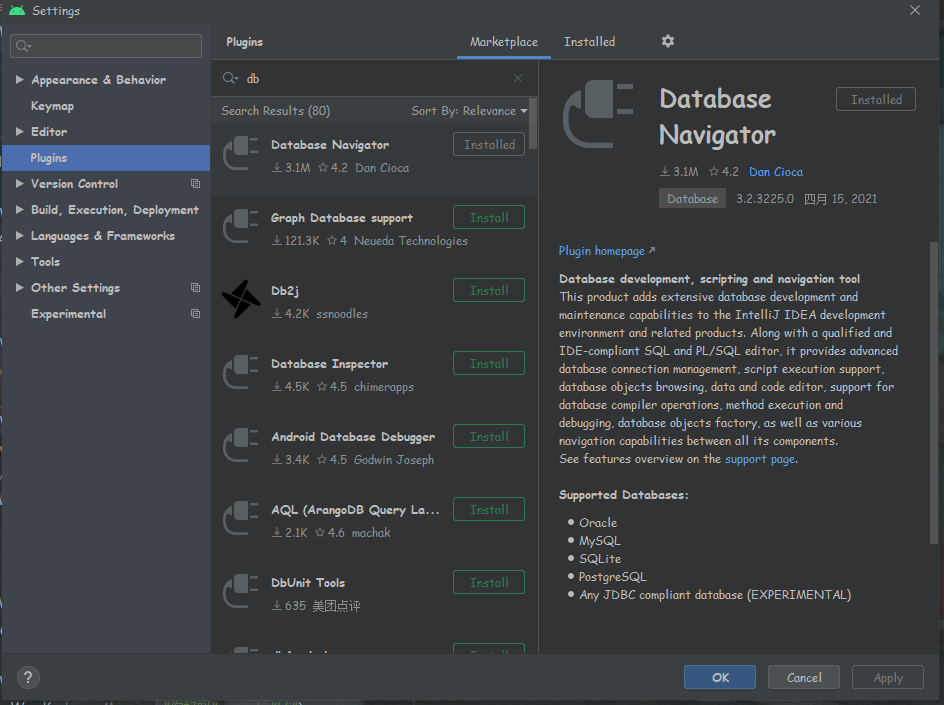
Task: Open the Sort By: Relevance dropdown
Action: coord(469,111)
